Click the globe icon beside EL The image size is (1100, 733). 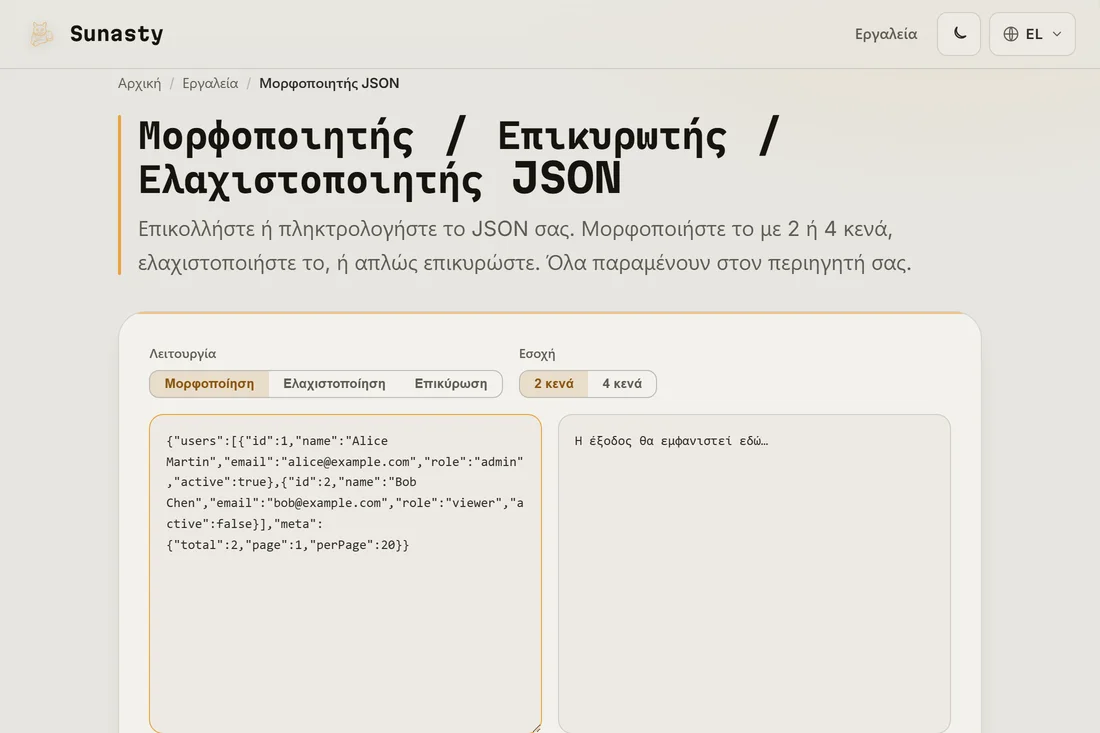1011,34
